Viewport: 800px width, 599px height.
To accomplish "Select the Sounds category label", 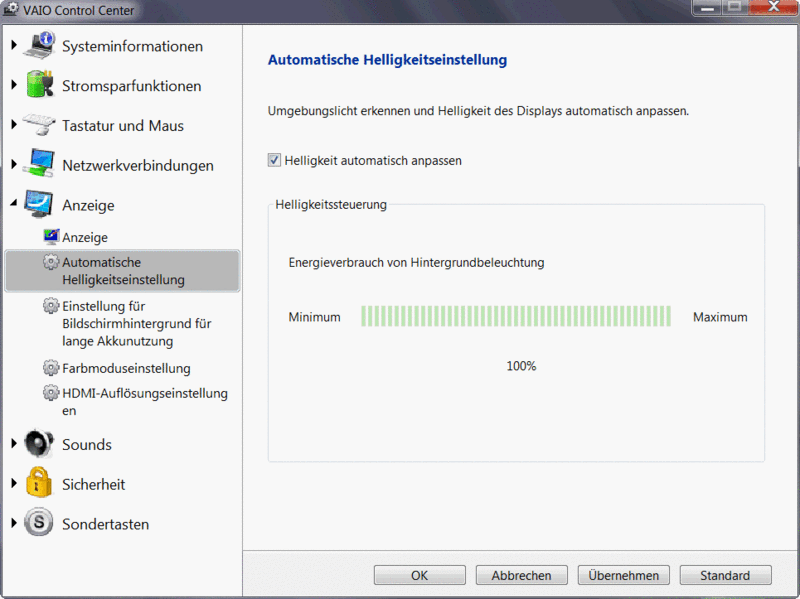I will click(x=87, y=444).
